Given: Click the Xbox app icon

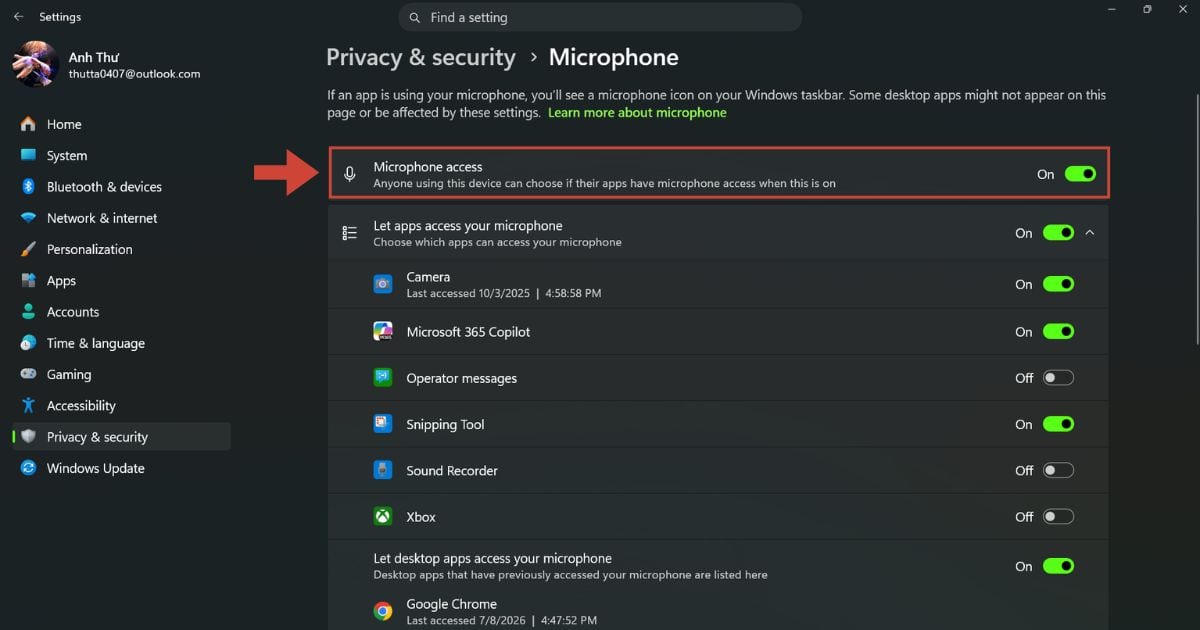Looking at the screenshot, I should pyautogui.click(x=383, y=517).
